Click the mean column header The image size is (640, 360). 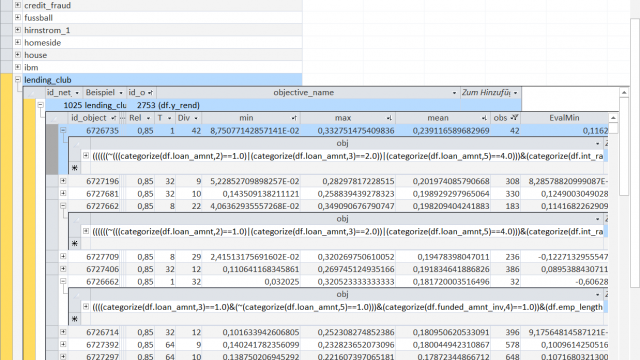point(438,118)
